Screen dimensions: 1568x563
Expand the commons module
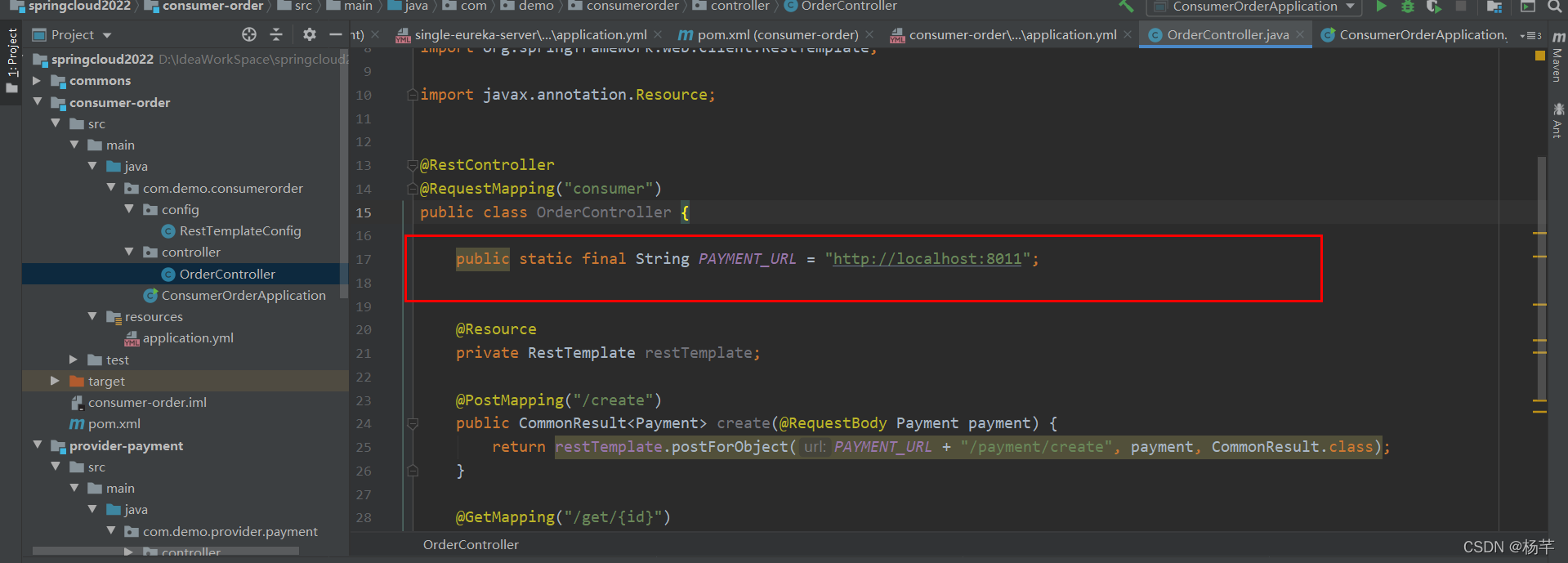pos(37,80)
